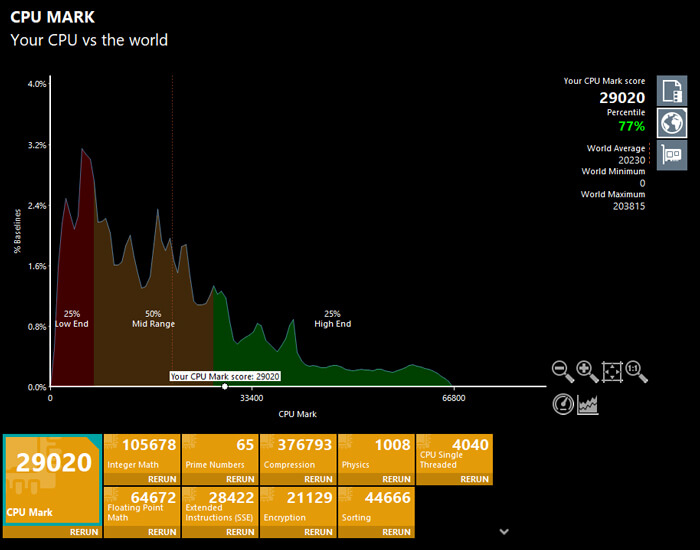Click the zoom out magnifier icon
This screenshot has height=550, width=700.
pos(563,372)
